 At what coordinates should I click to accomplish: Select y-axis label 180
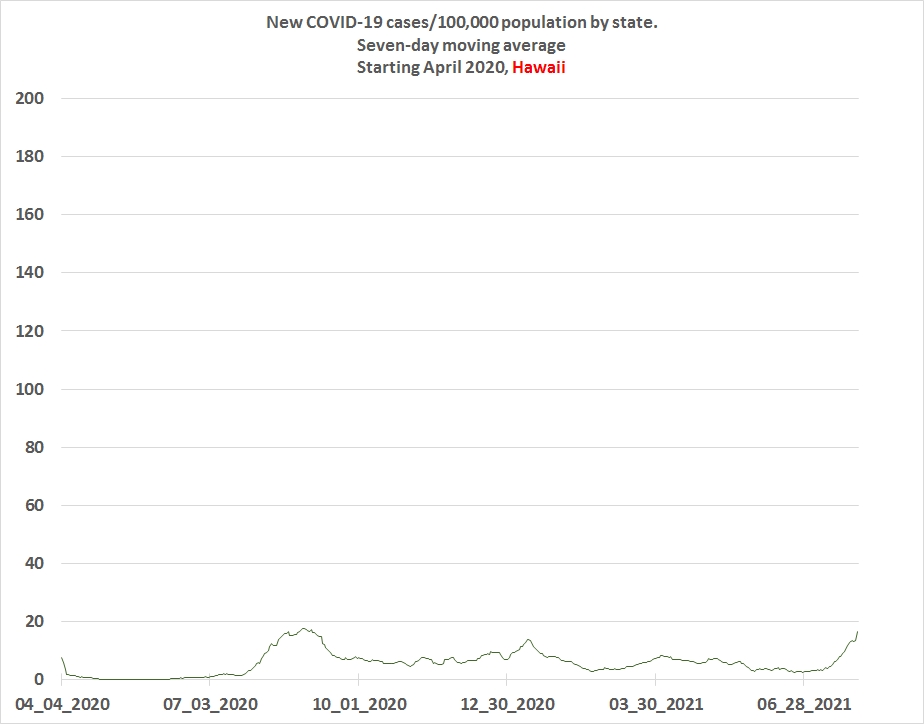(29, 156)
